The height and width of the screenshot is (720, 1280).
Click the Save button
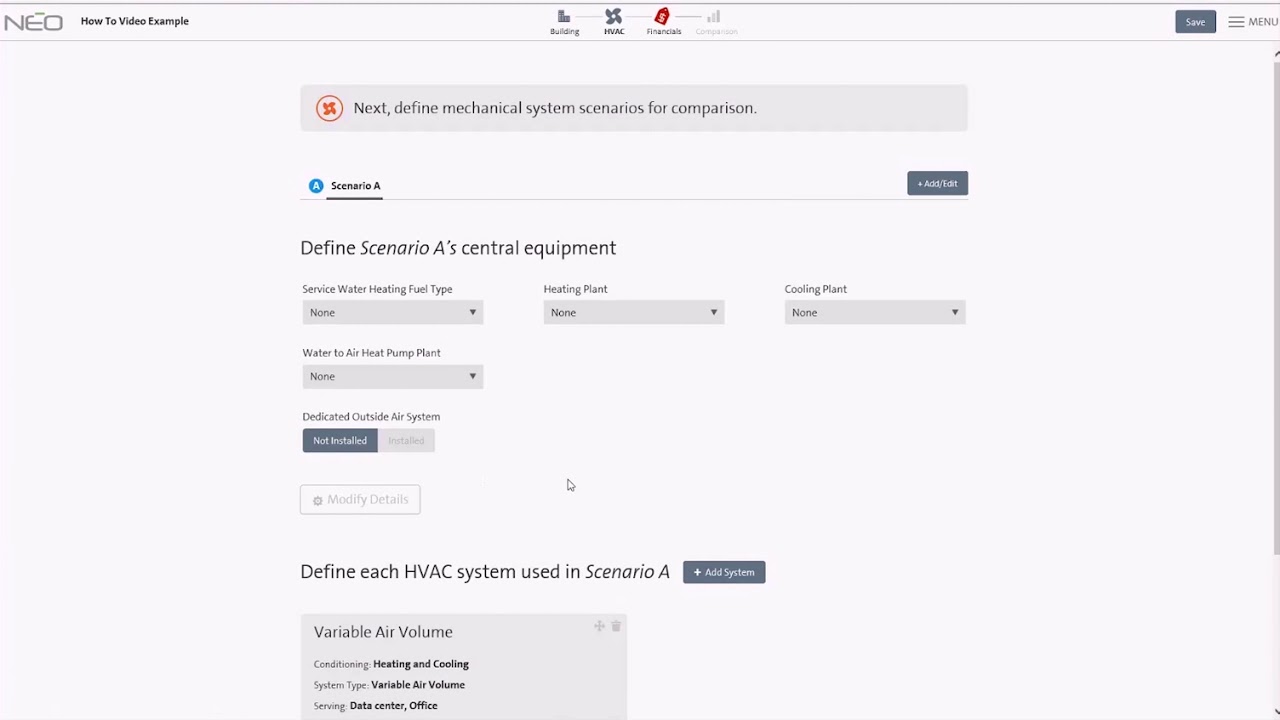[1195, 22]
